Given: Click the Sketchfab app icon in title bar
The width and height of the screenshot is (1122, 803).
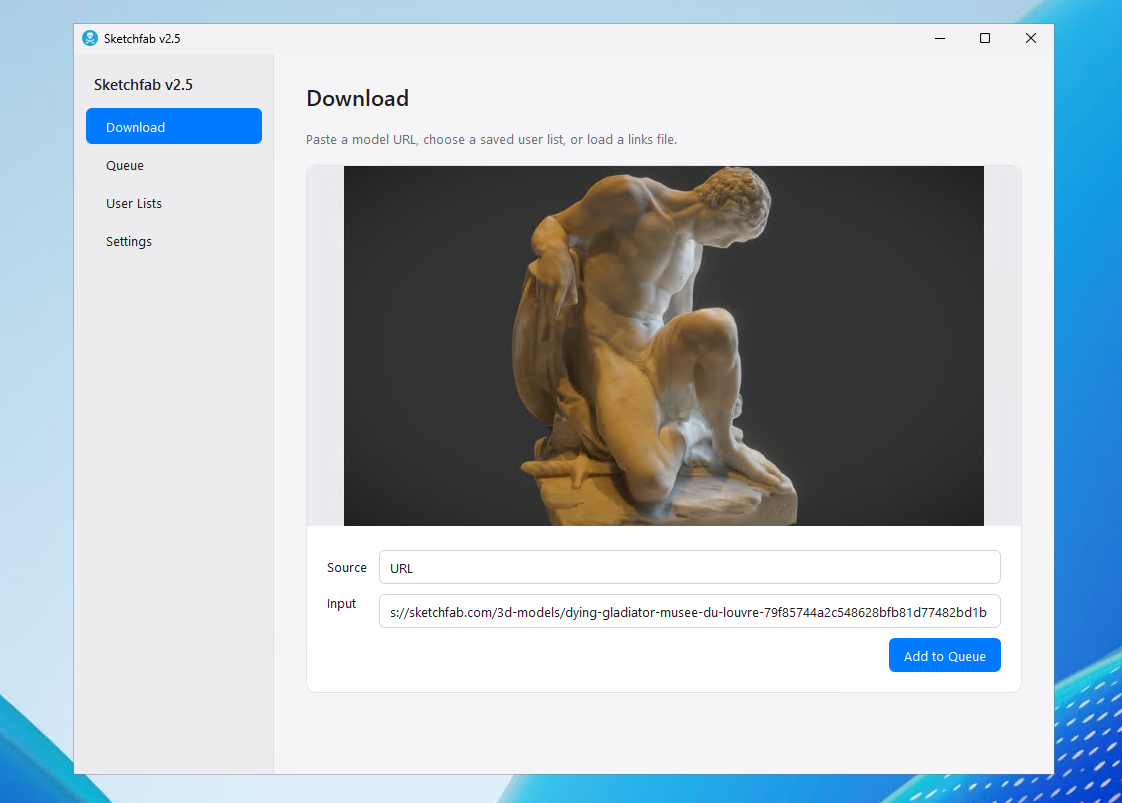Looking at the screenshot, I should coord(89,39).
